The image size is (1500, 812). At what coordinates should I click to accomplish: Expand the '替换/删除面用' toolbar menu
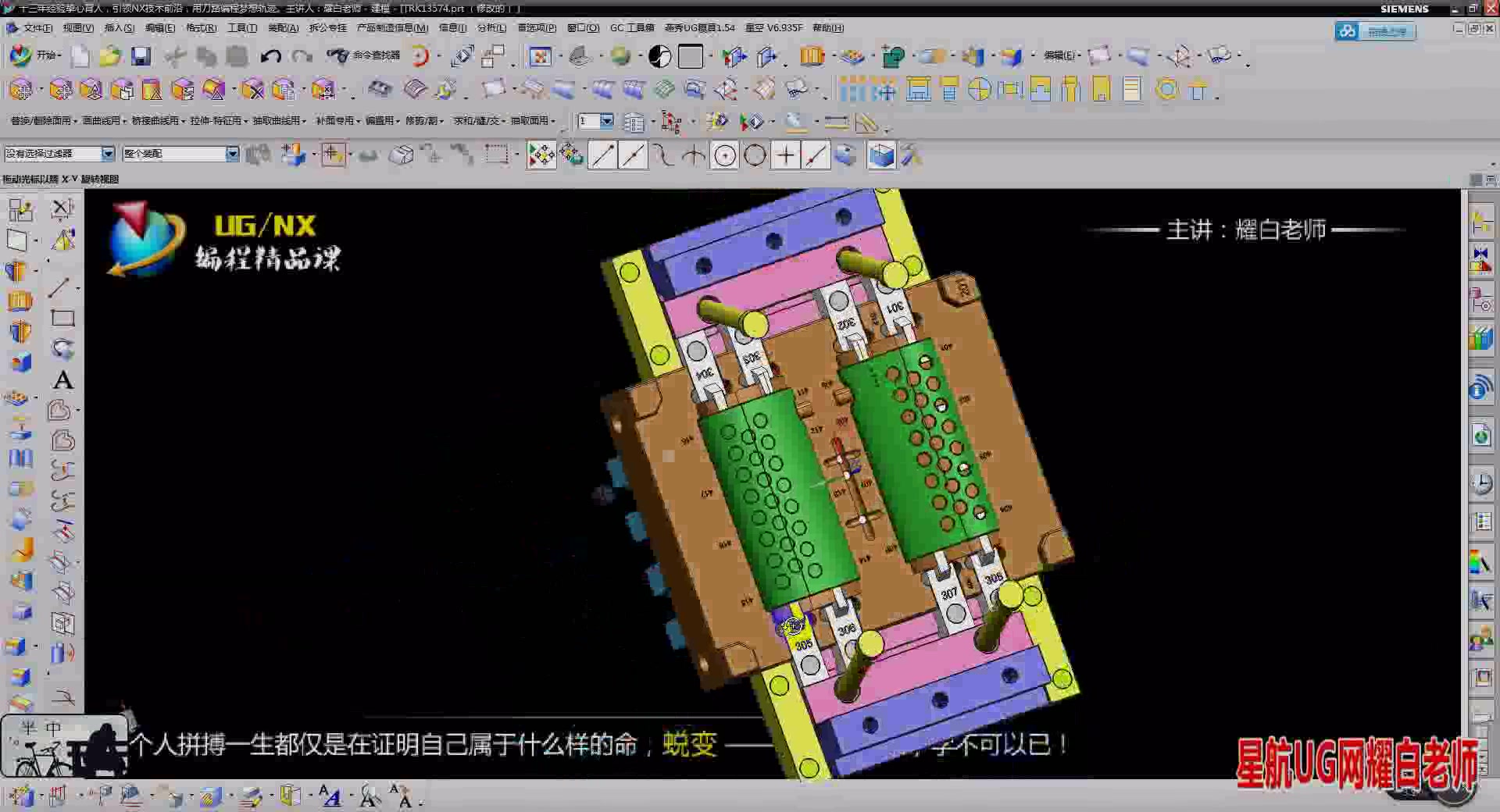coord(43,121)
